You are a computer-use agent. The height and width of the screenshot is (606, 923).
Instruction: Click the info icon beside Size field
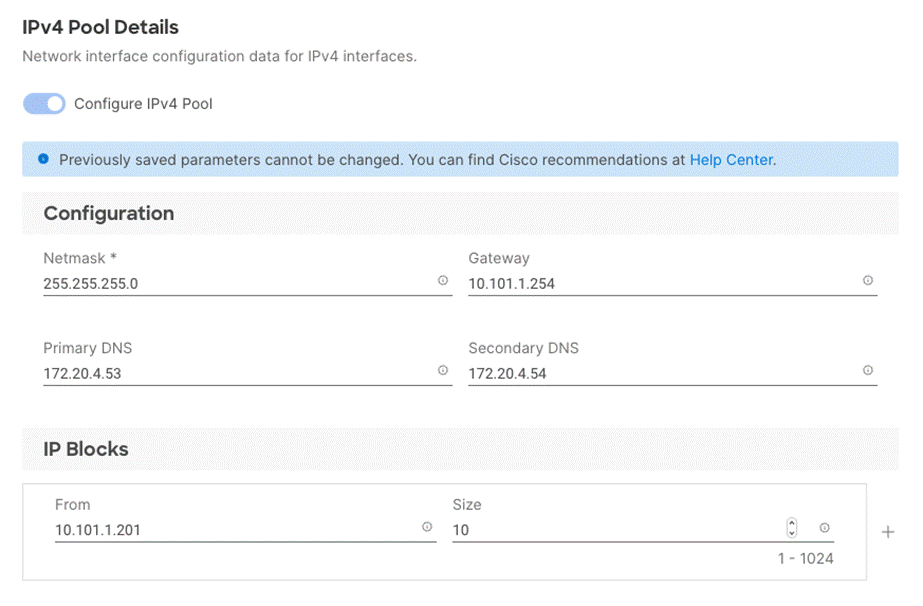[824, 527]
